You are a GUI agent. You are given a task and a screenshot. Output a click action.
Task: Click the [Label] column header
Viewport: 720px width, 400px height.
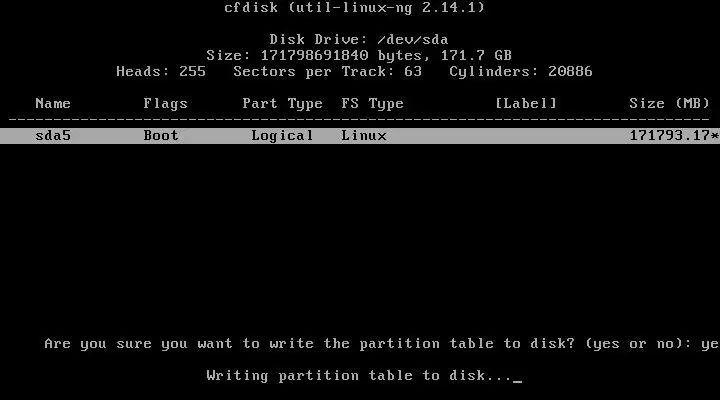pos(526,103)
